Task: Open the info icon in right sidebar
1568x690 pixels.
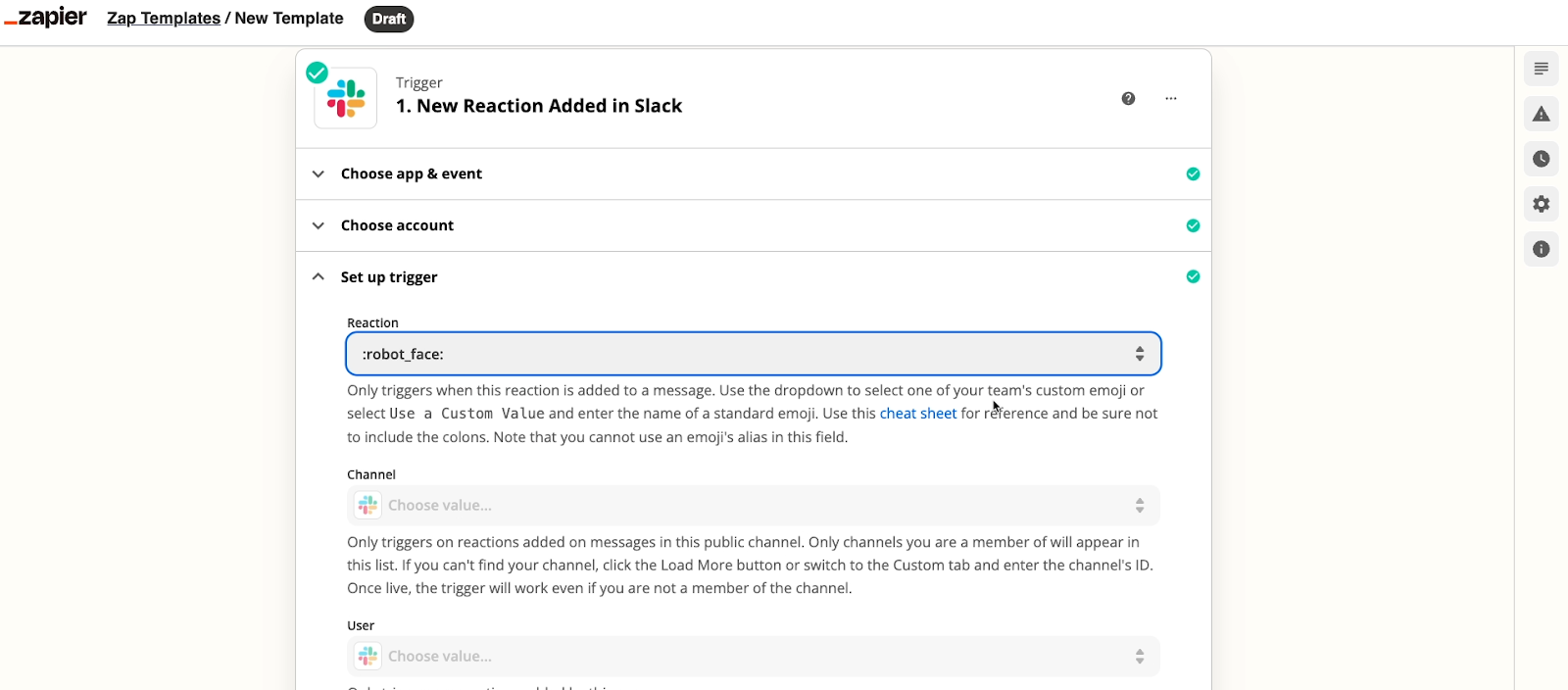Action: pyautogui.click(x=1542, y=249)
